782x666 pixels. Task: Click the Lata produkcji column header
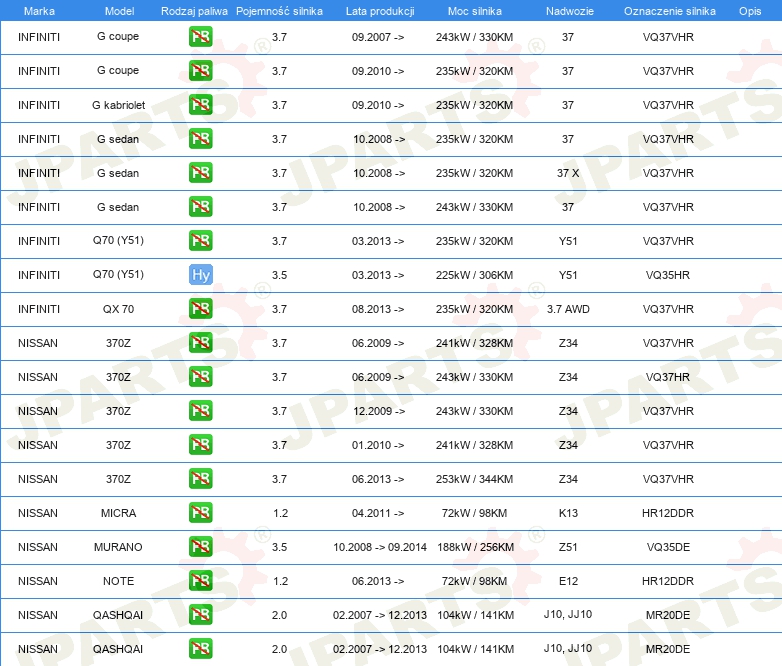380,11
